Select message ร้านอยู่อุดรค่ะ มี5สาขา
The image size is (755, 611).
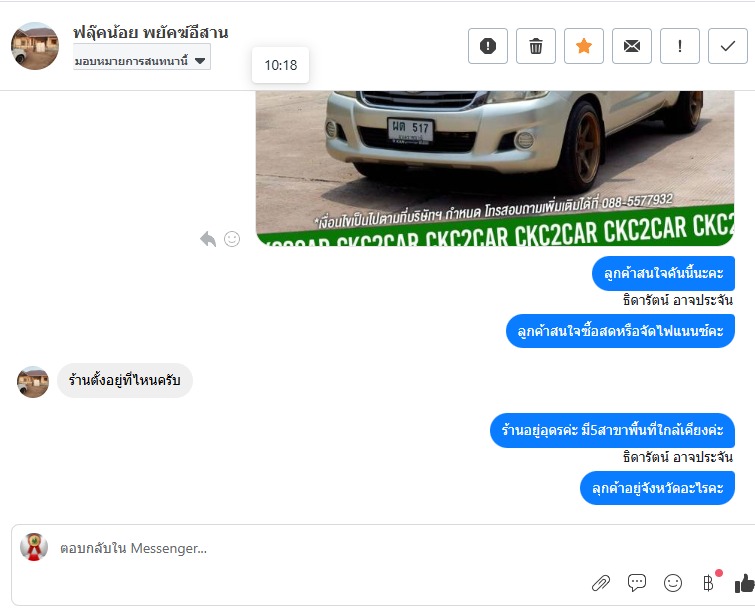pos(612,430)
